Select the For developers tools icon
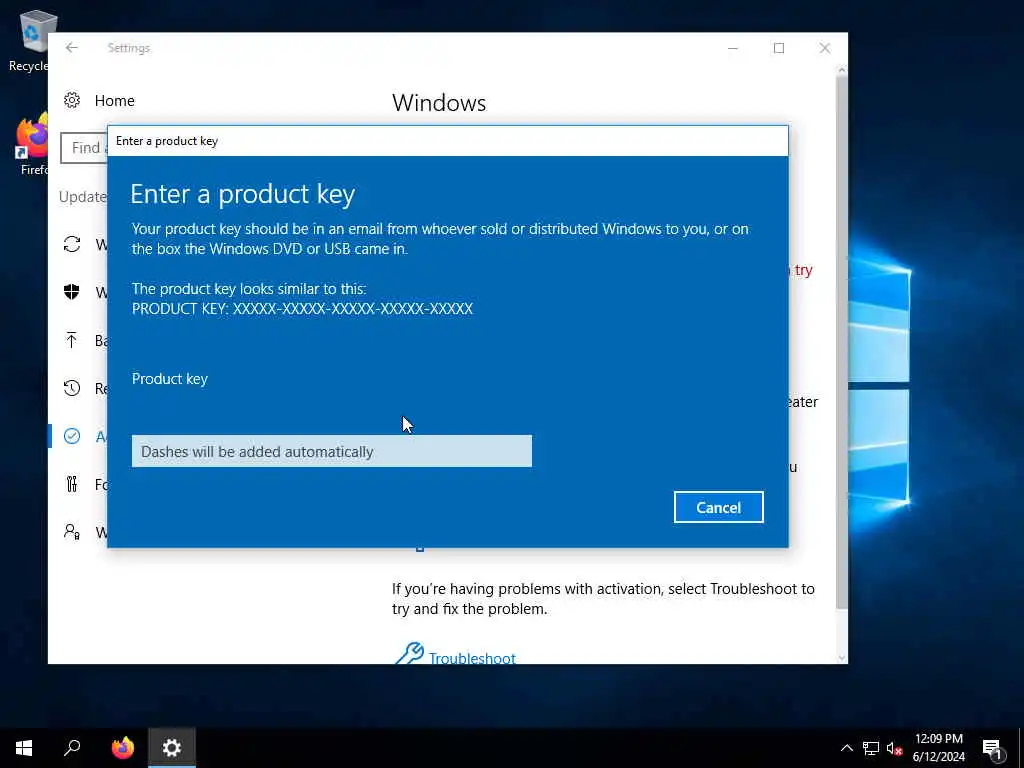Viewport: 1024px width, 768px height. point(72,484)
